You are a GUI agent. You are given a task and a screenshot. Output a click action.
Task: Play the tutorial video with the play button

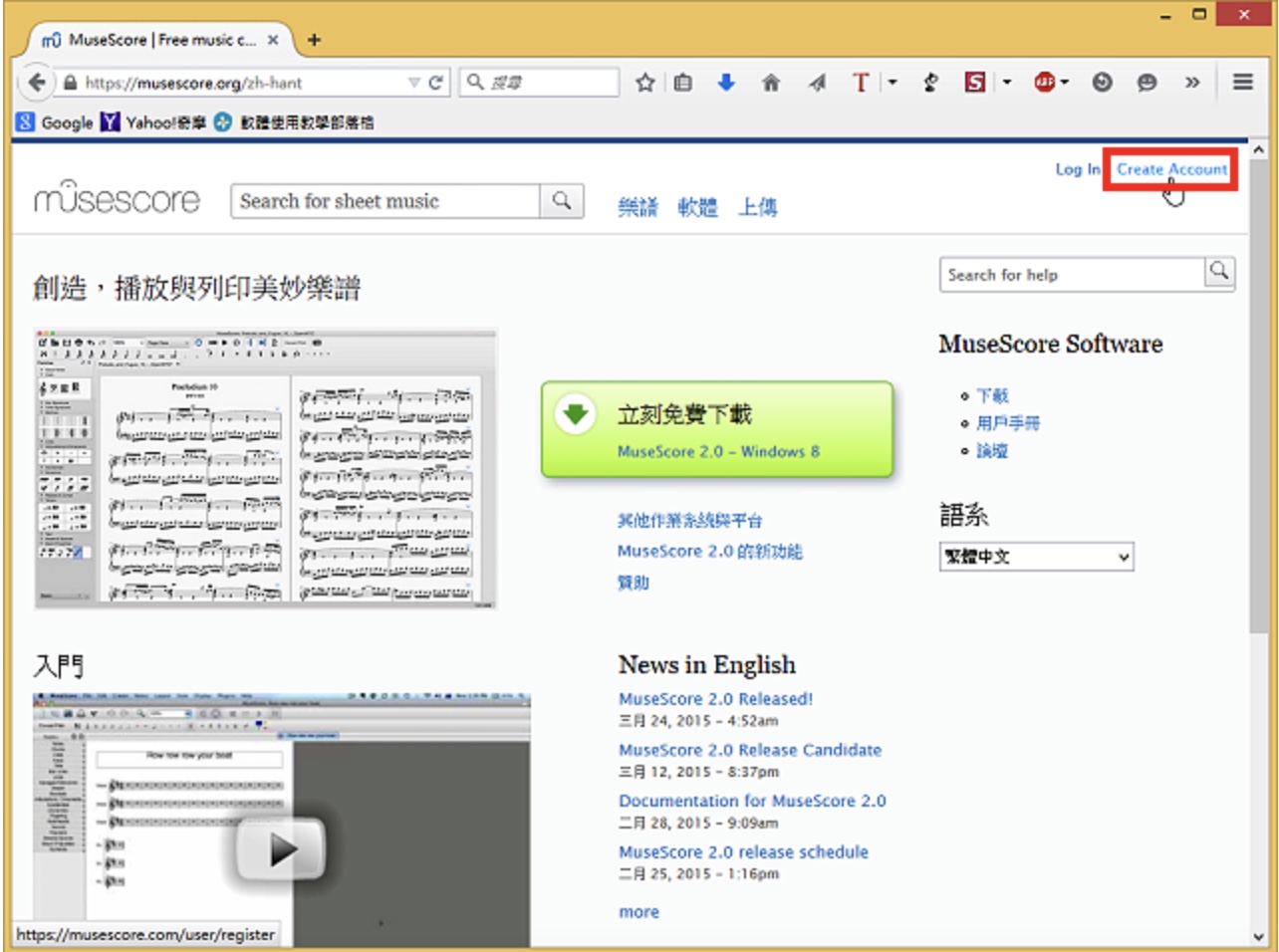[281, 848]
